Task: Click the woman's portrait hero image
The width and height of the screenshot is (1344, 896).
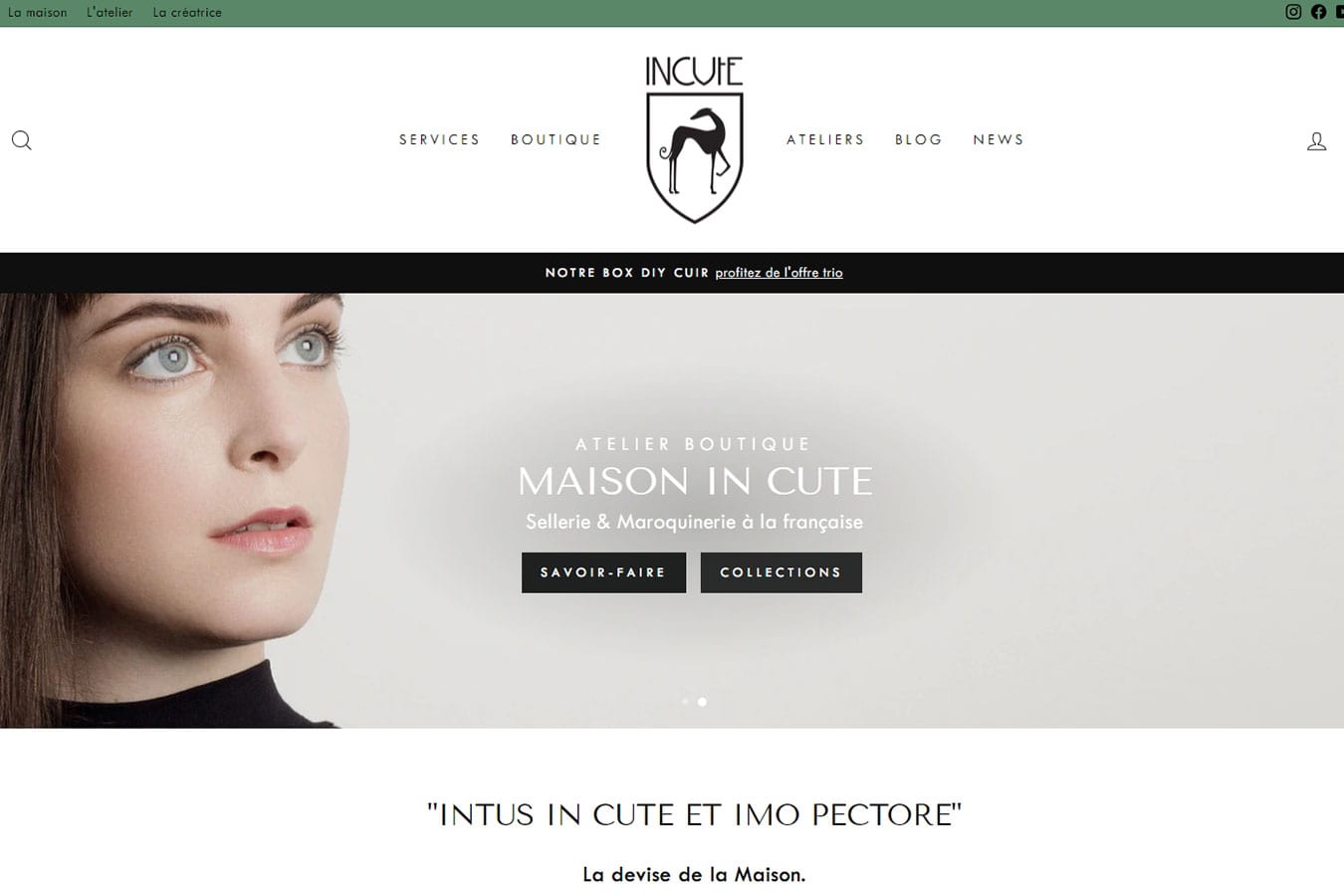Action: 174,511
